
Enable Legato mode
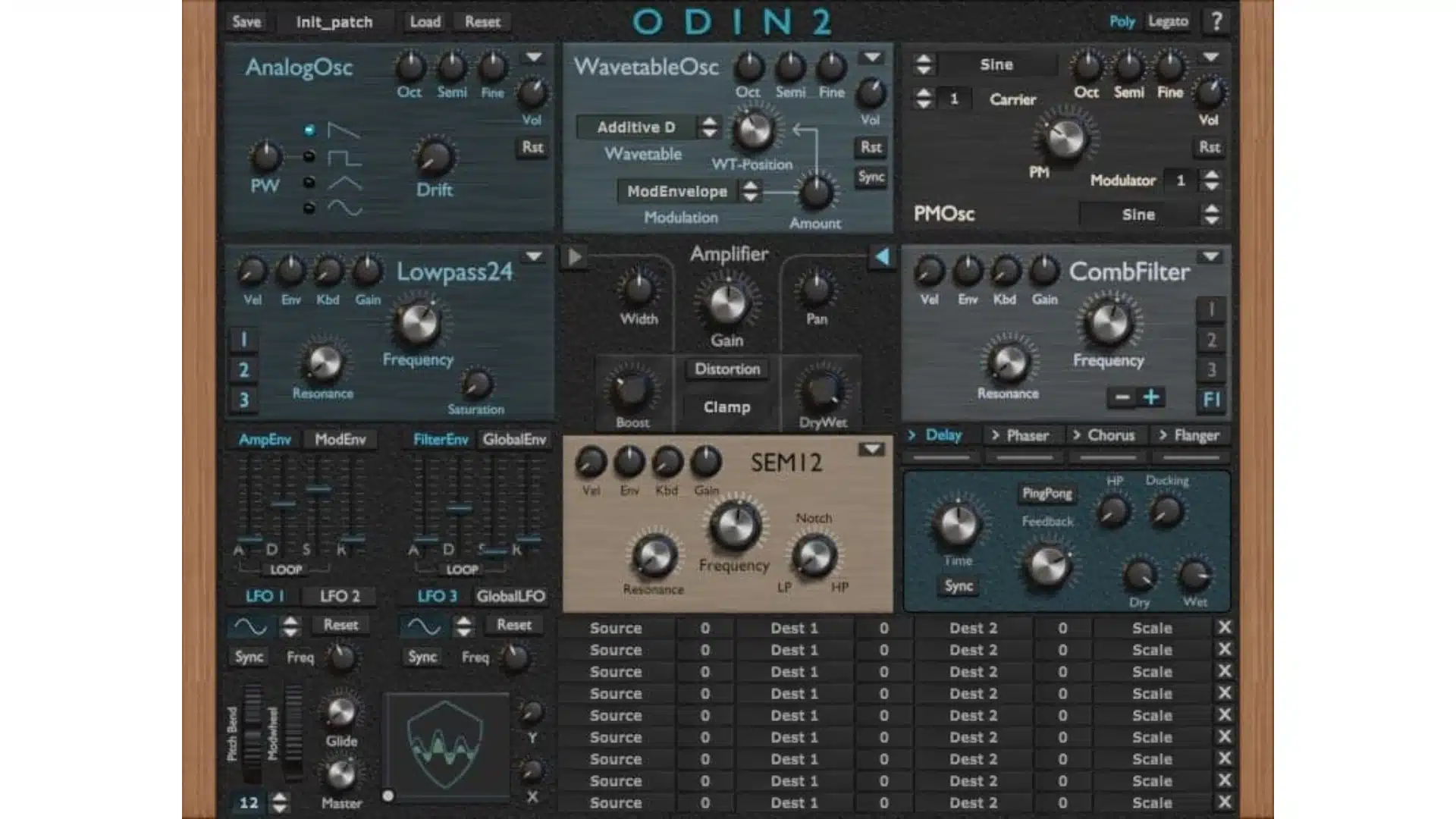click(x=1168, y=21)
